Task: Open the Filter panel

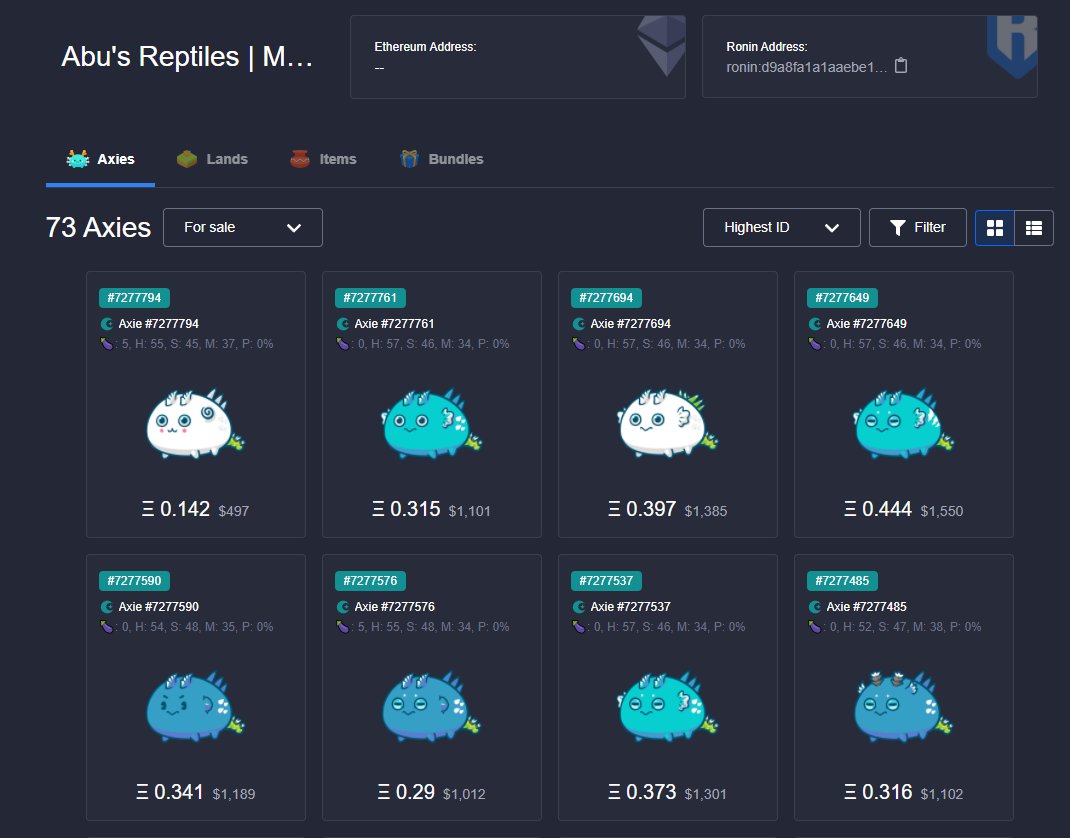Action: (x=917, y=227)
